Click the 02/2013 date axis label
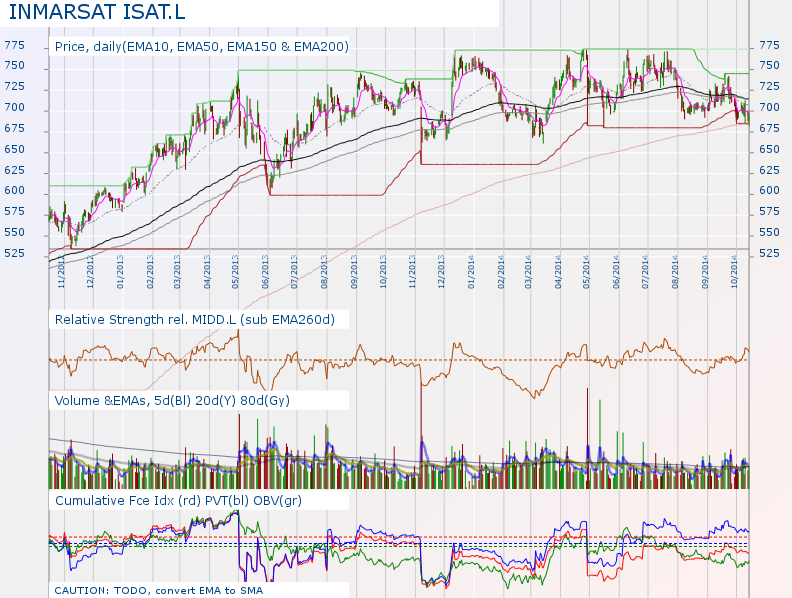 (150, 272)
